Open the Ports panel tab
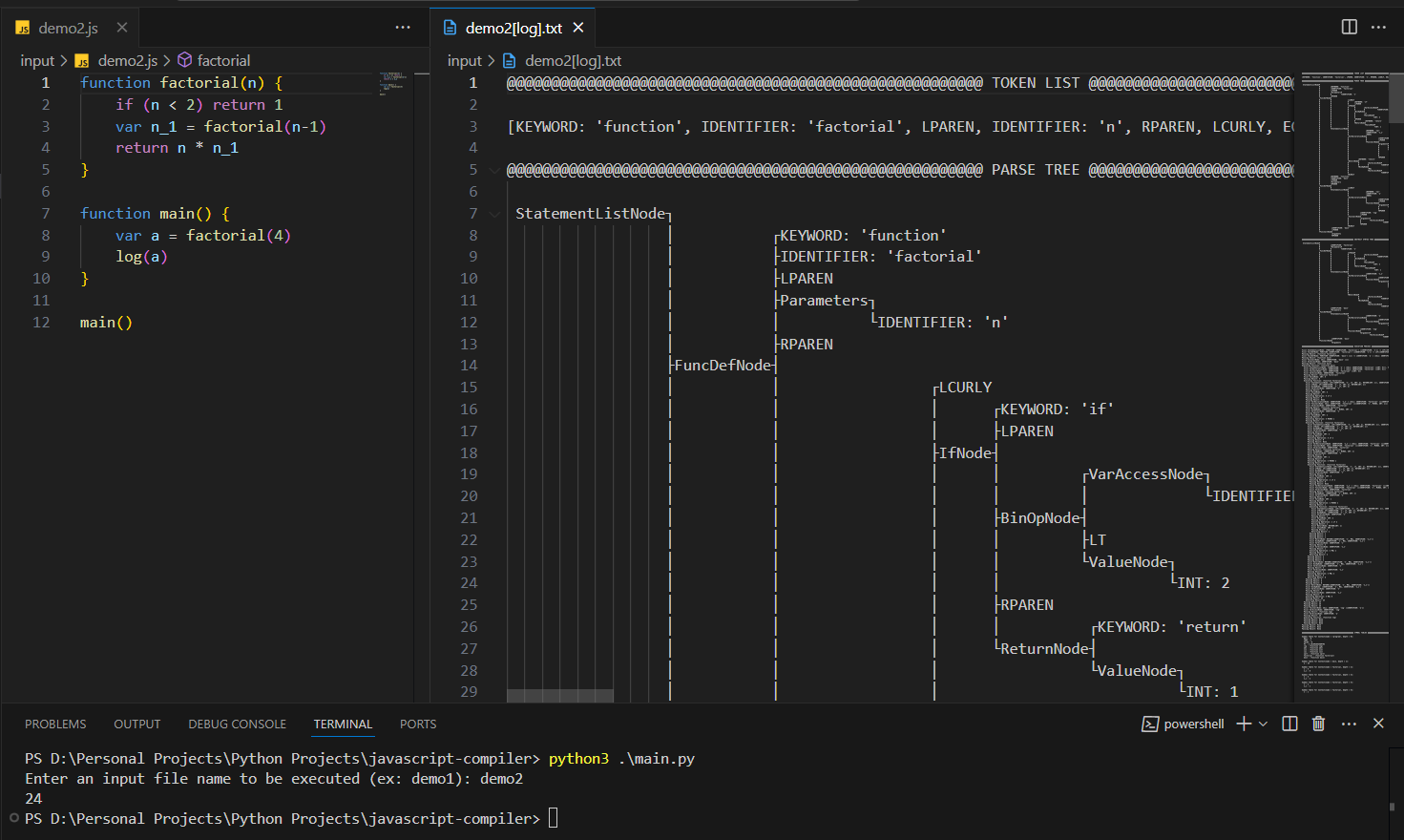1404x840 pixels. (418, 724)
